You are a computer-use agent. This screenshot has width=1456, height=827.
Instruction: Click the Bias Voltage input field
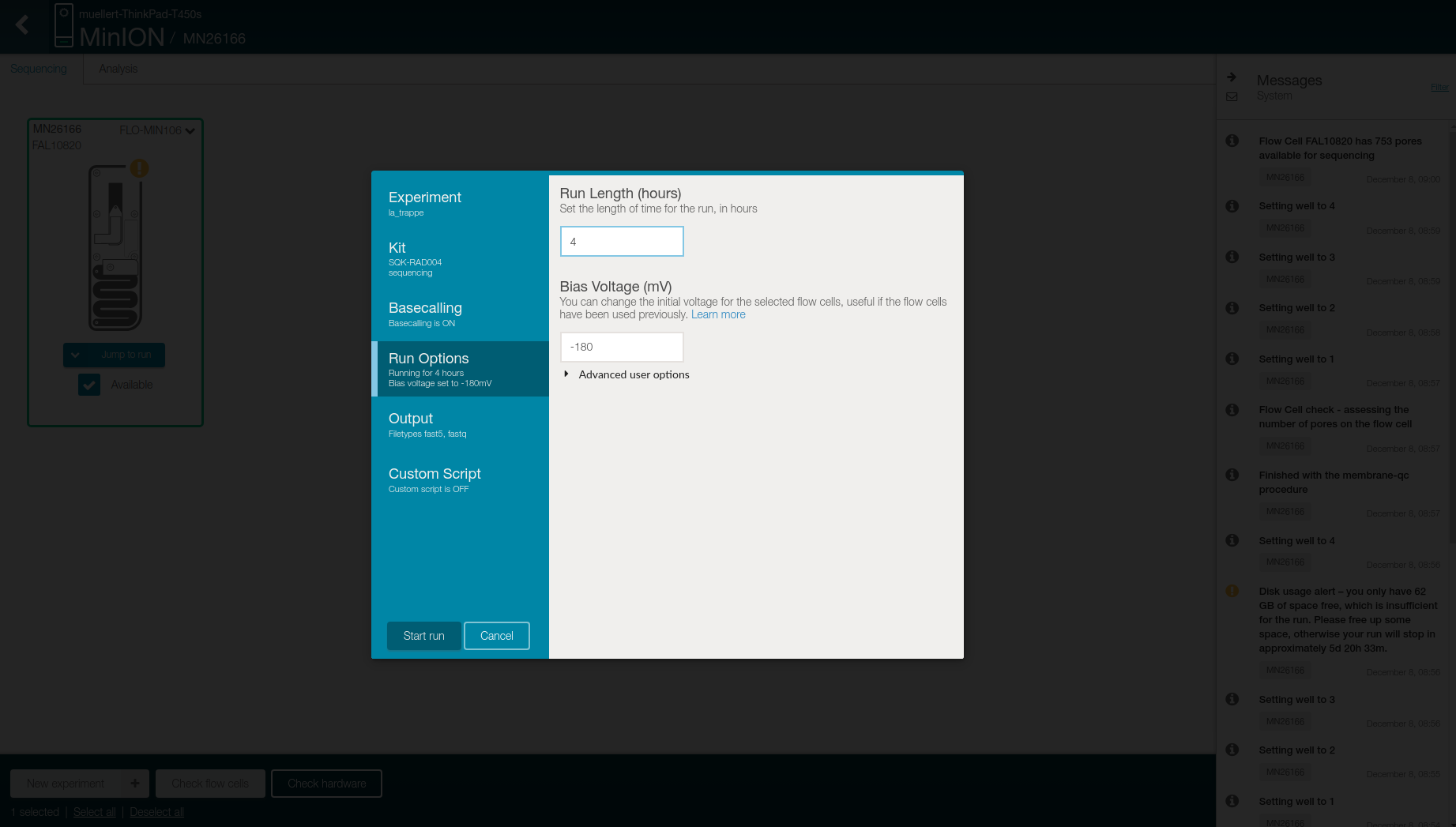click(622, 347)
